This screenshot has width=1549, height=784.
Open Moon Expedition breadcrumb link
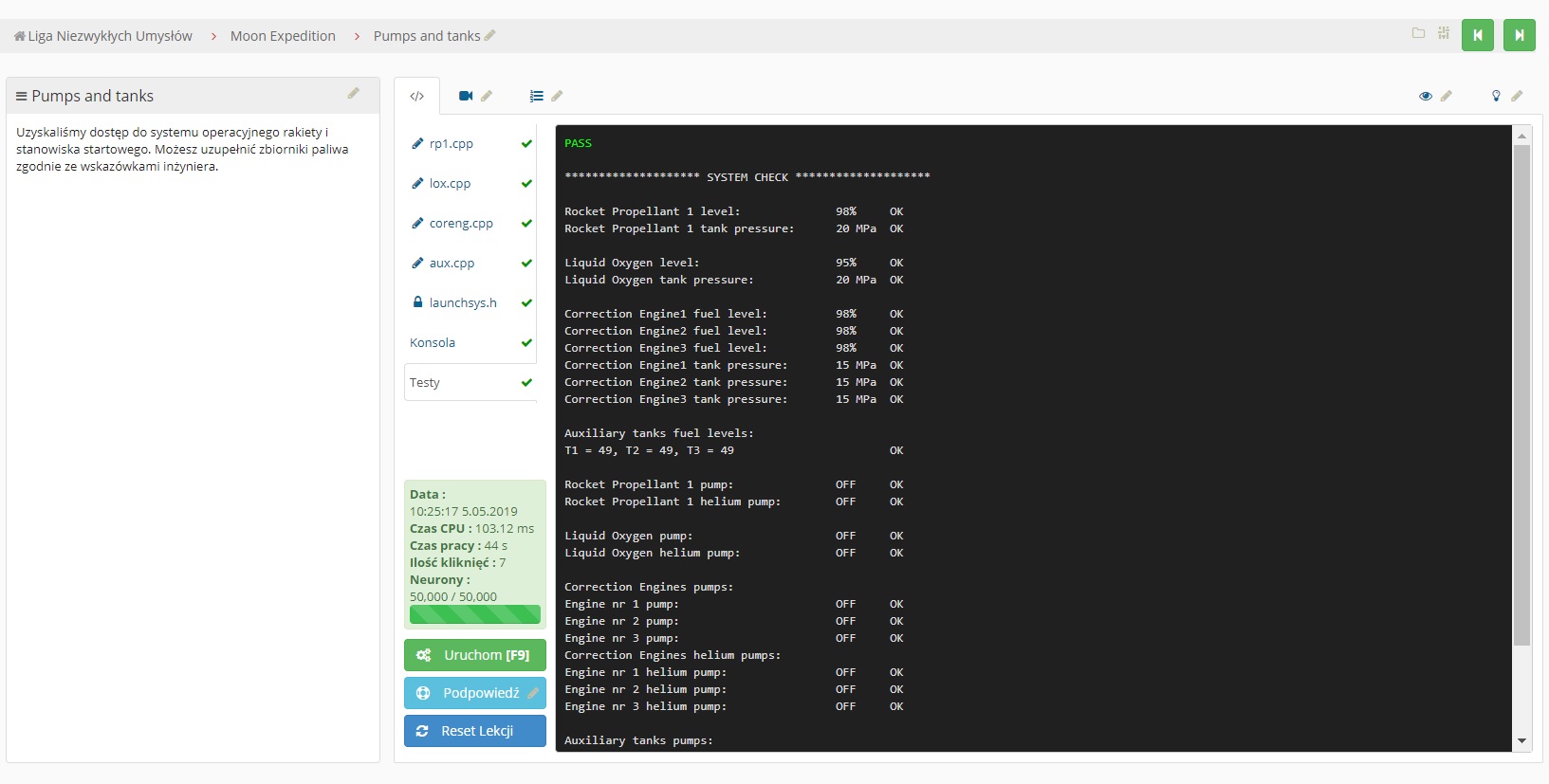[283, 36]
